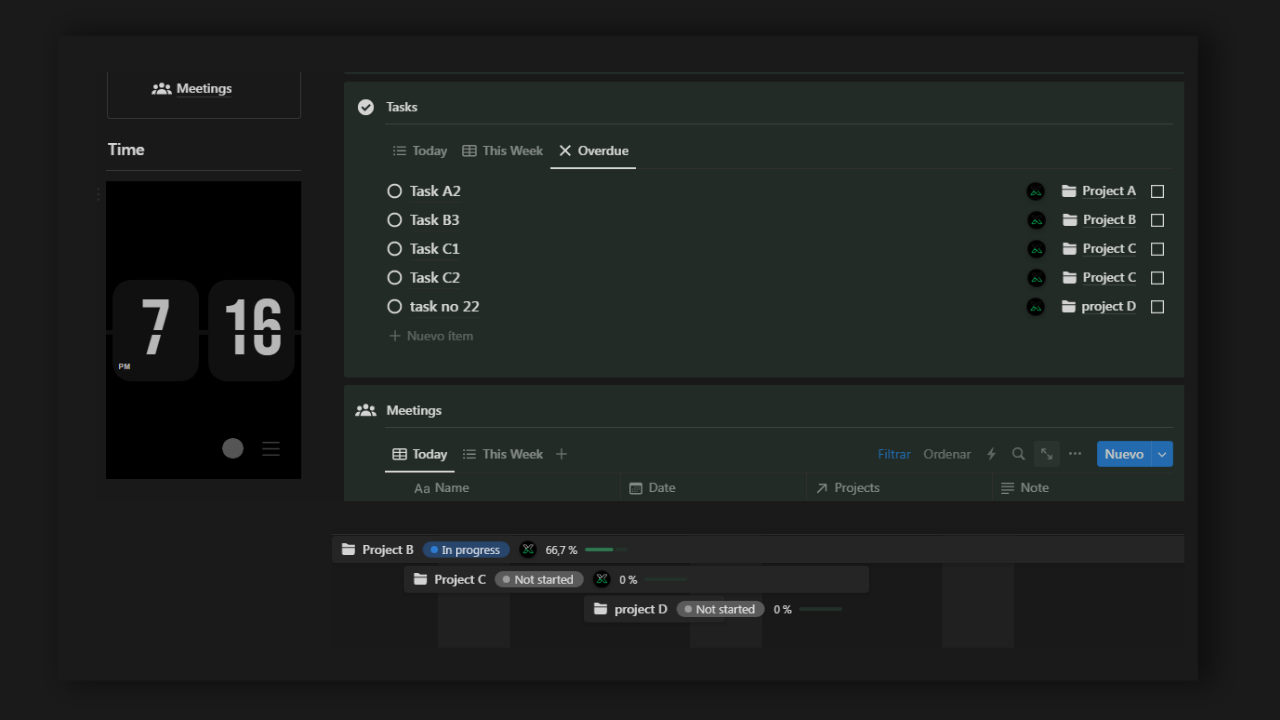Click the gray circle button in clock widget
Image resolution: width=1280 pixels, height=720 pixels.
(x=233, y=448)
